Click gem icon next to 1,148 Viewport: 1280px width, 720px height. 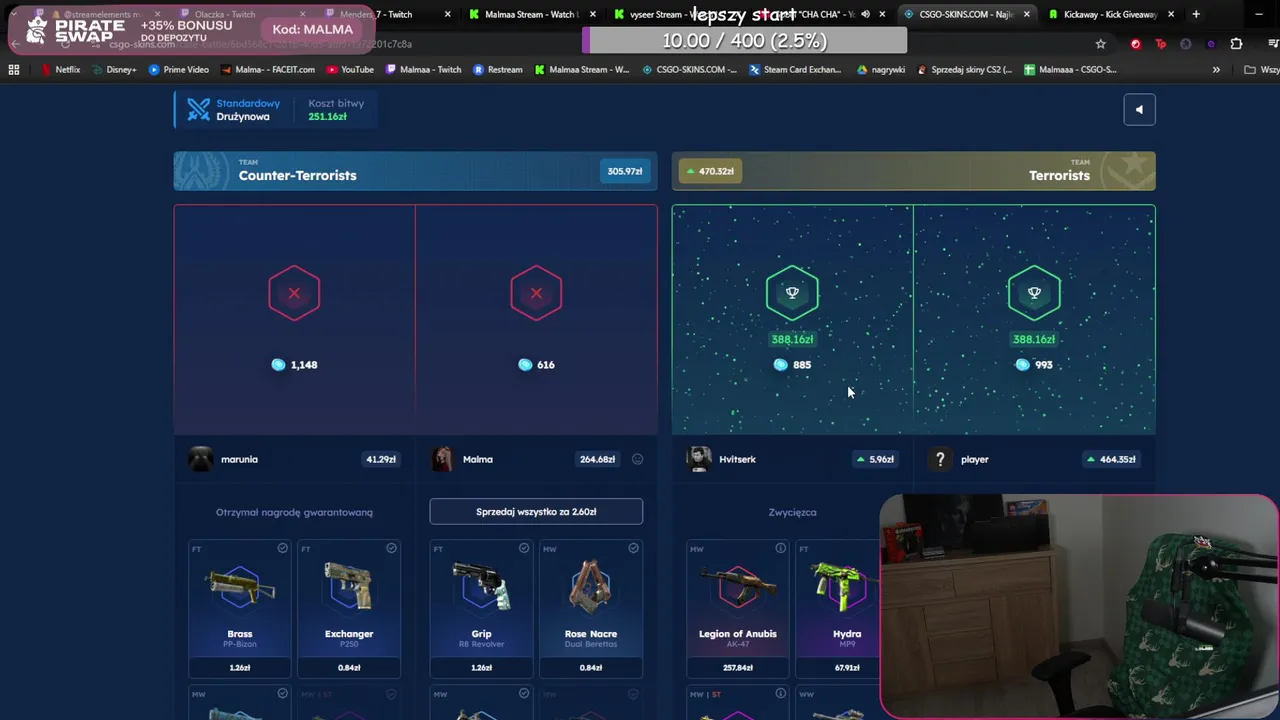click(278, 365)
